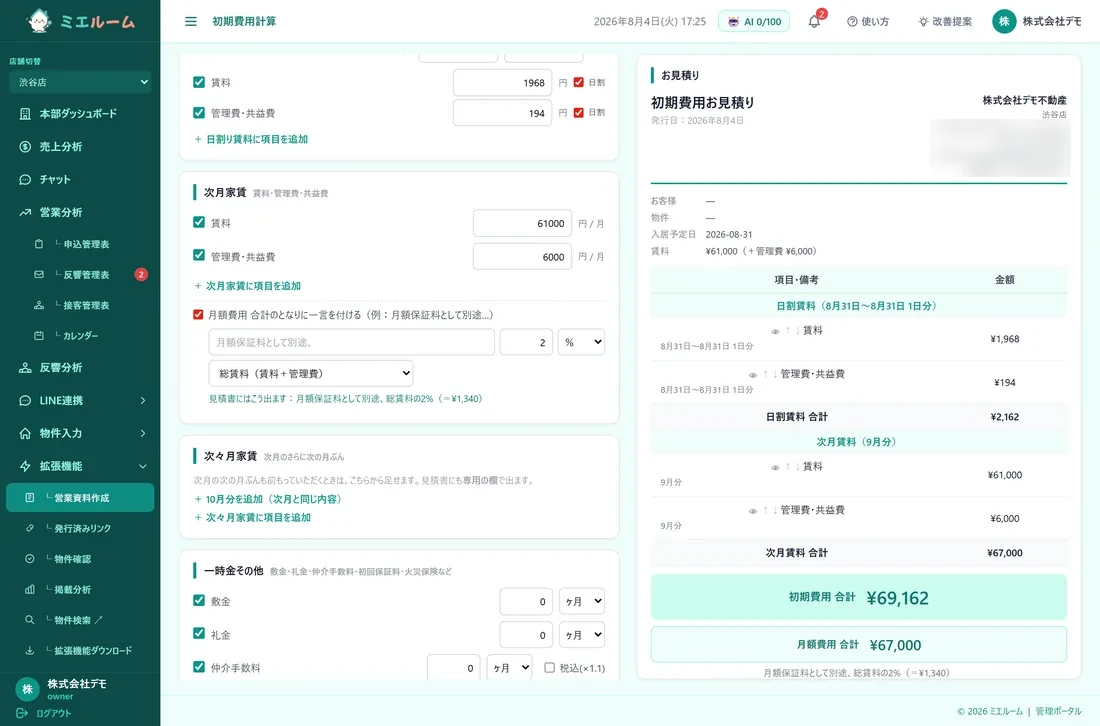Uncheck the 礼金 checkbox

point(199,633)
